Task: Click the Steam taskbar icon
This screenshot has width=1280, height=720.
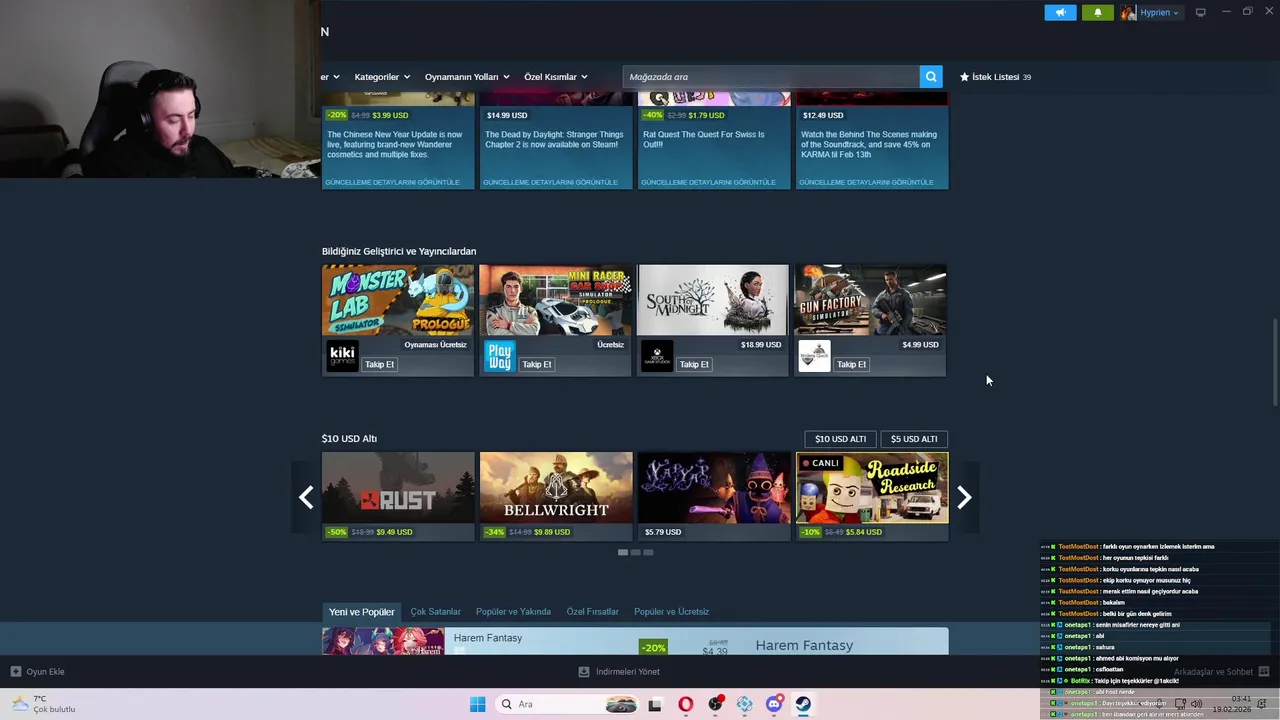Action: click(x=803, y=704)
